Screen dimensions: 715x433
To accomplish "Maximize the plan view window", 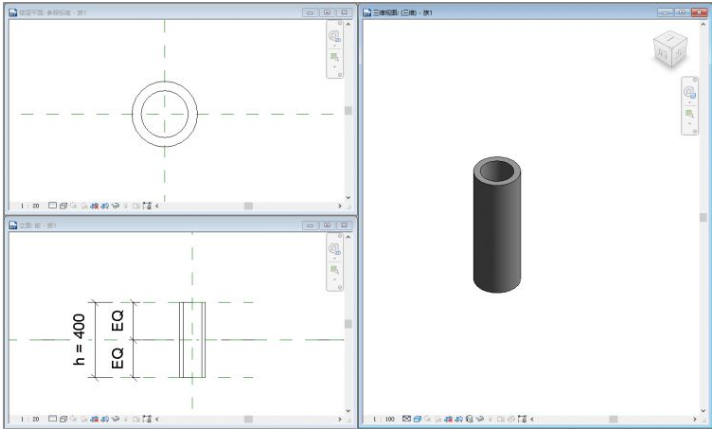I will click(327, 12).
